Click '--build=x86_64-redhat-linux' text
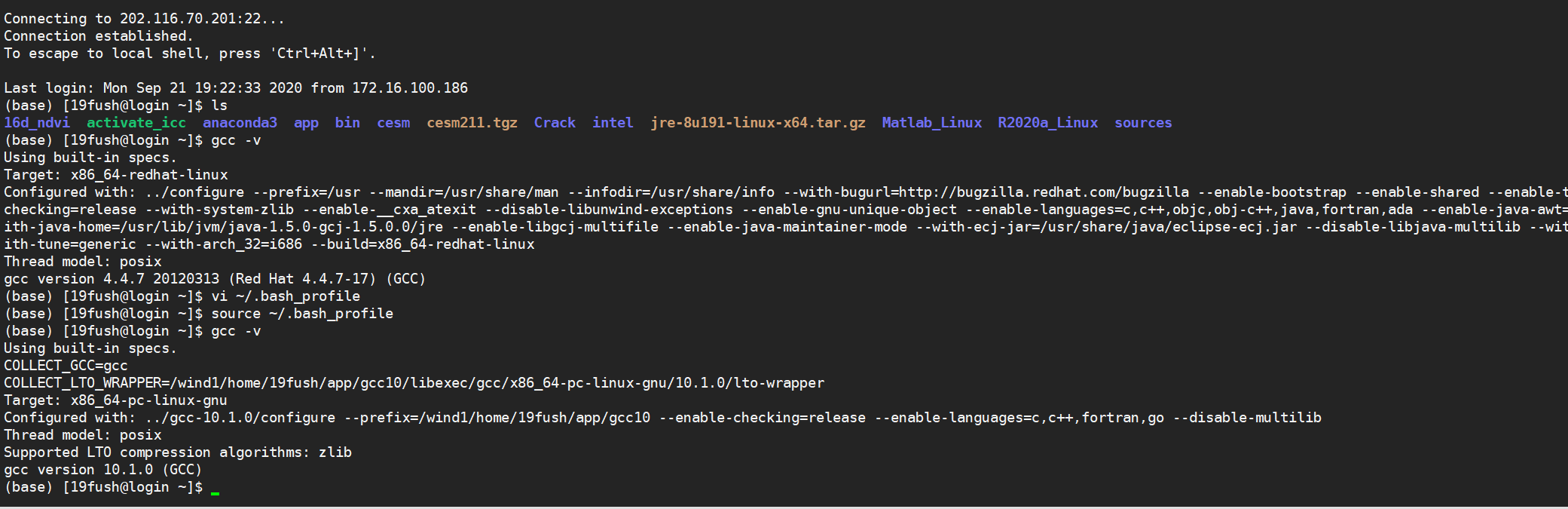1568x509 pixels. point(423,244)
